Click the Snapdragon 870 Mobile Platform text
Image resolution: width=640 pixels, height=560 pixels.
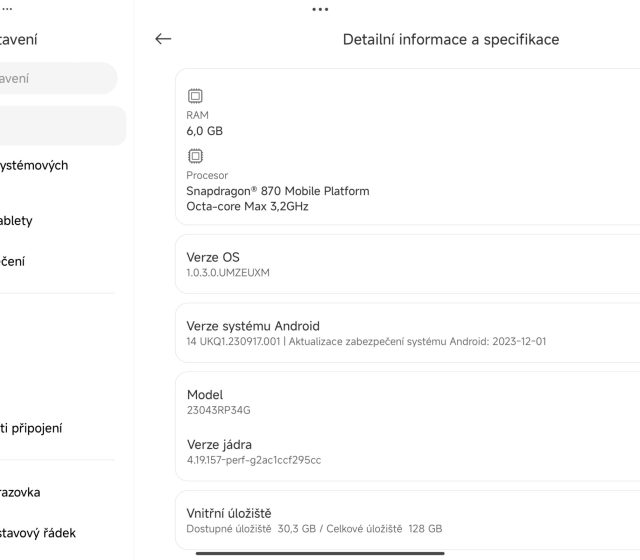tap(278, 191)
